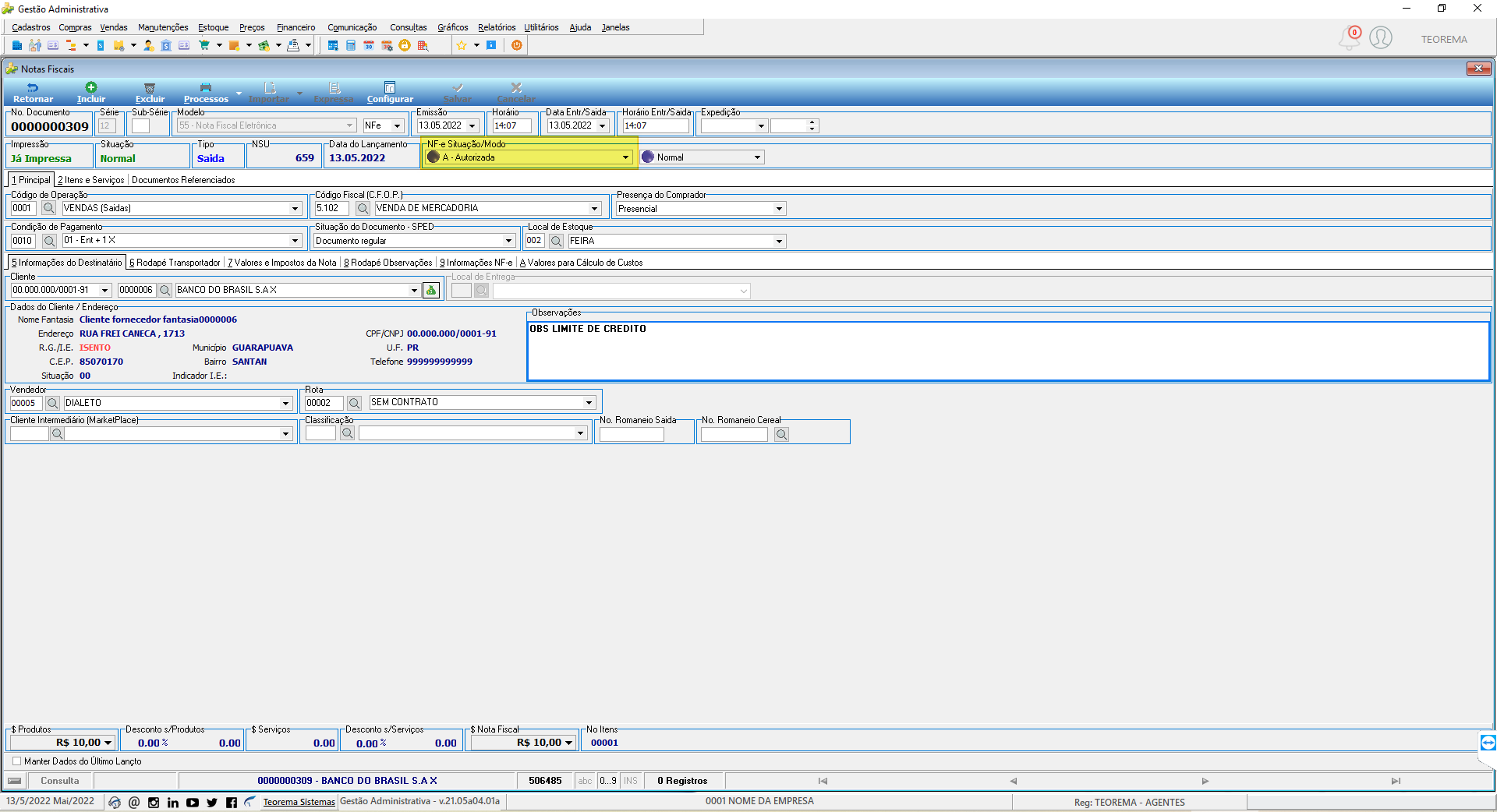Open the user profile avatar icon
The image size is (1497, 812).
click(1381, 37)
